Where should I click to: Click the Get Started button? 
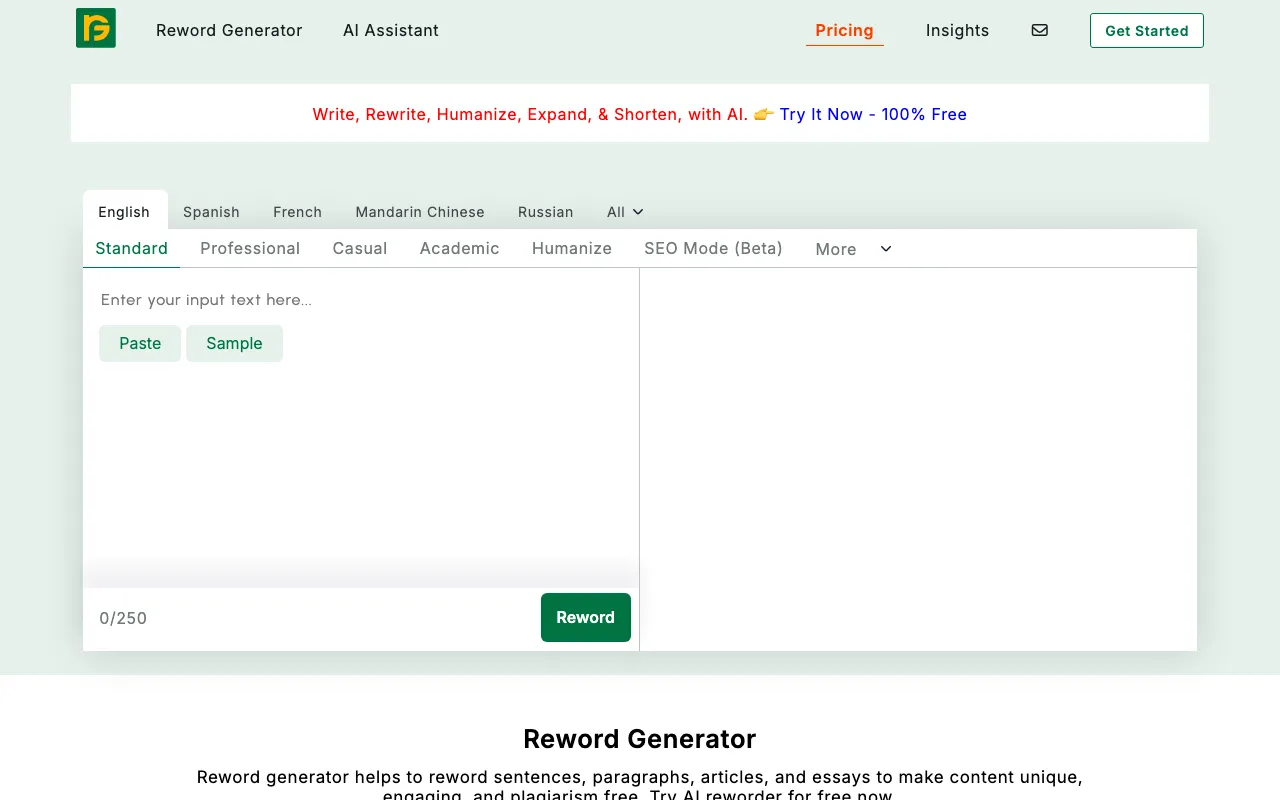tap(1147, 30)
